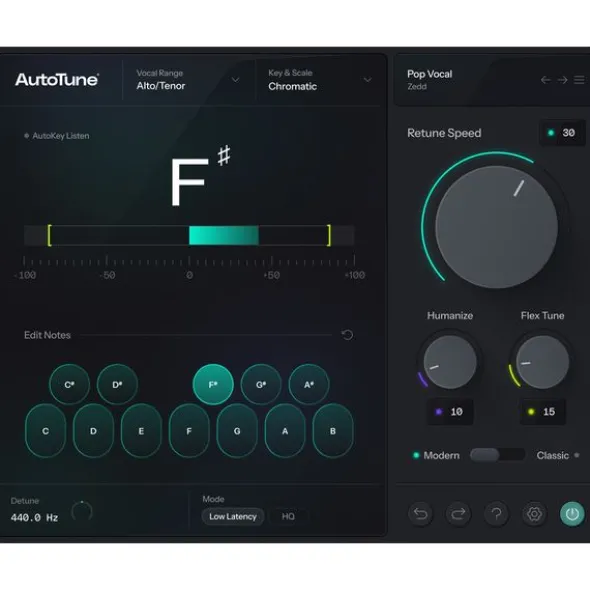Click the left yellow range bracket
Viewport: 590px width, 591px height.
pos(49,235)
